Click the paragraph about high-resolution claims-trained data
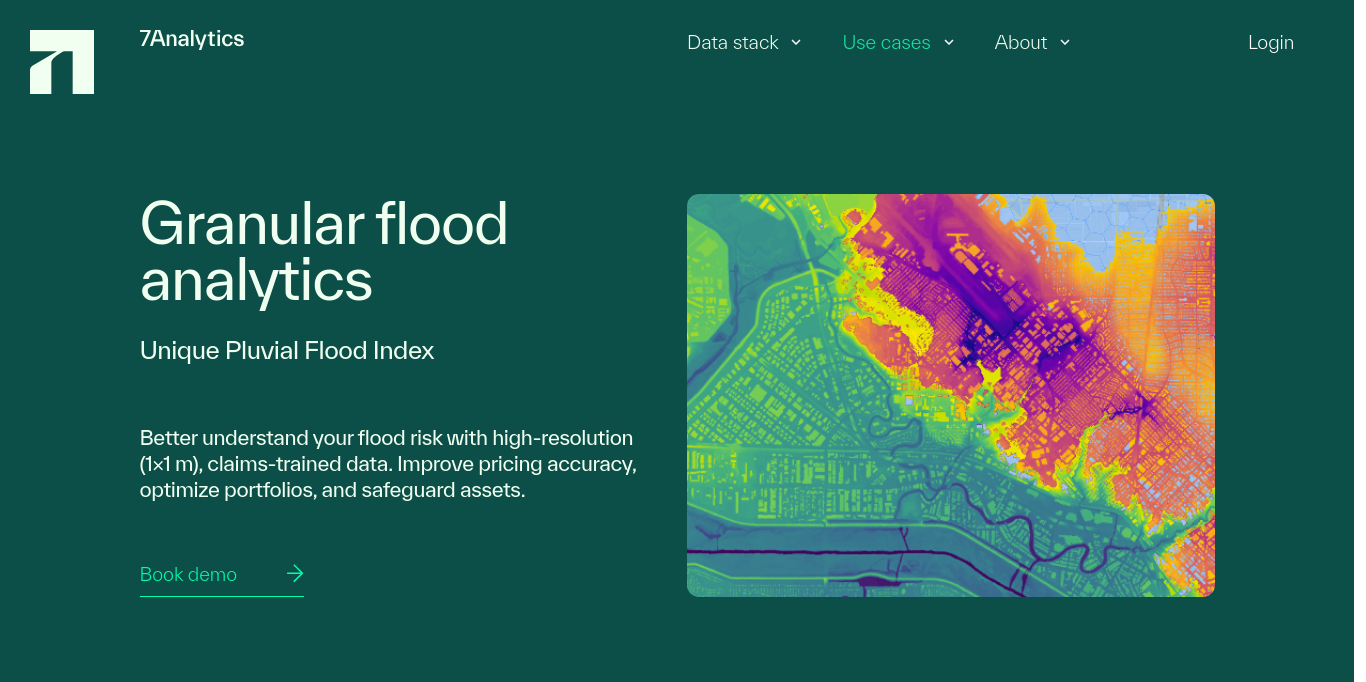 (x=388, y=464)
